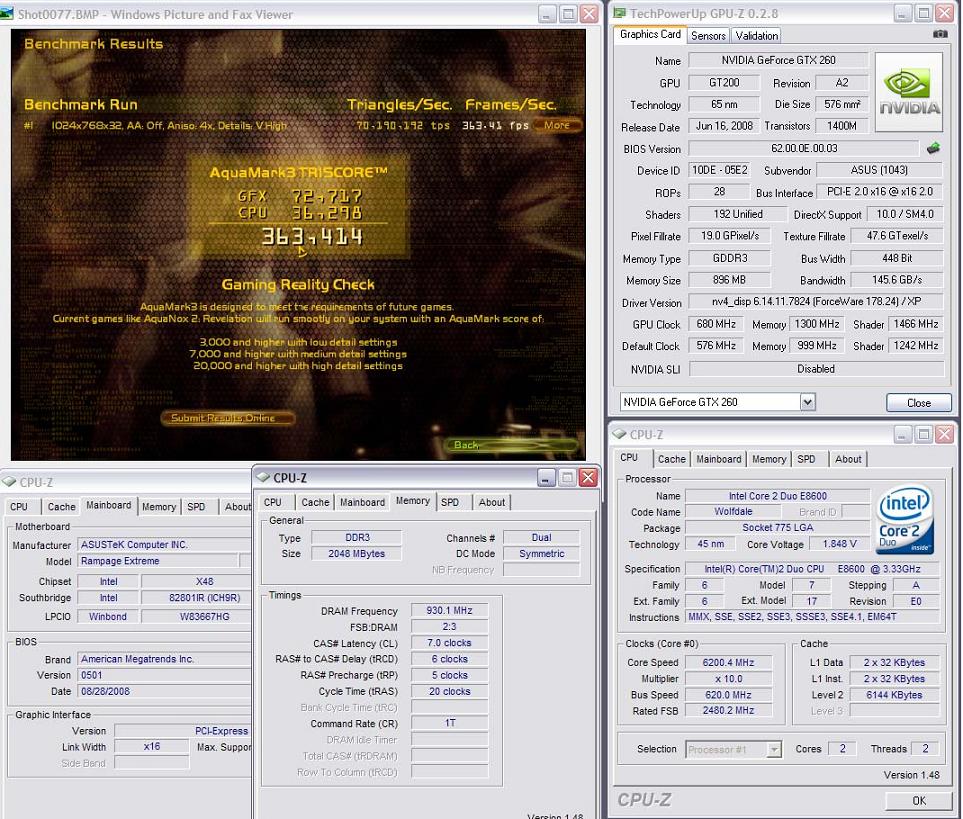Click the Intel Core 2 Duo logo
The image size is (963, 819).
(906, 519)
